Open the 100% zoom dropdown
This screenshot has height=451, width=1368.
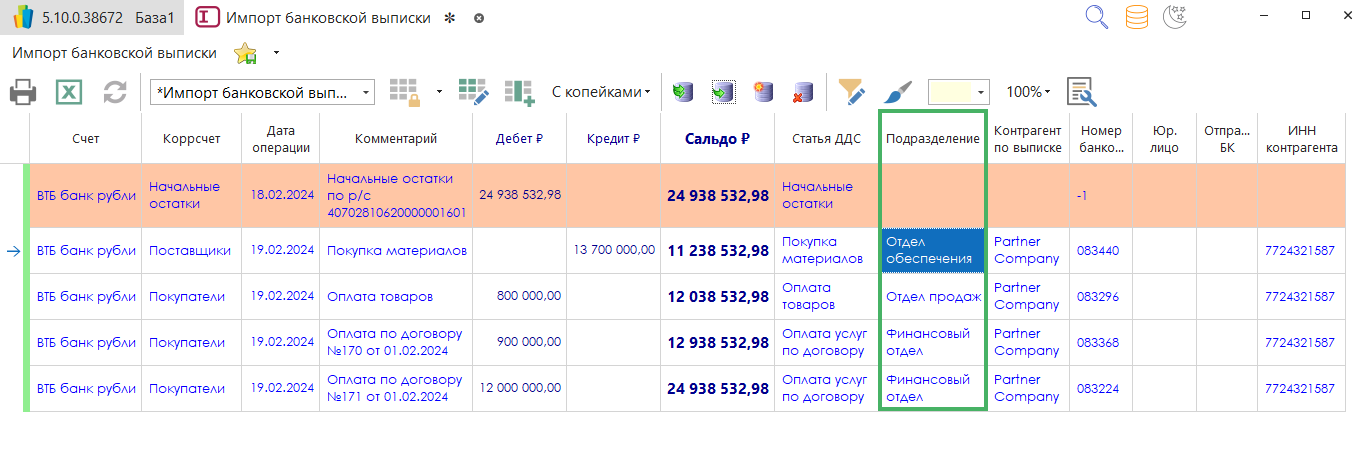[x=1028, y=92]
